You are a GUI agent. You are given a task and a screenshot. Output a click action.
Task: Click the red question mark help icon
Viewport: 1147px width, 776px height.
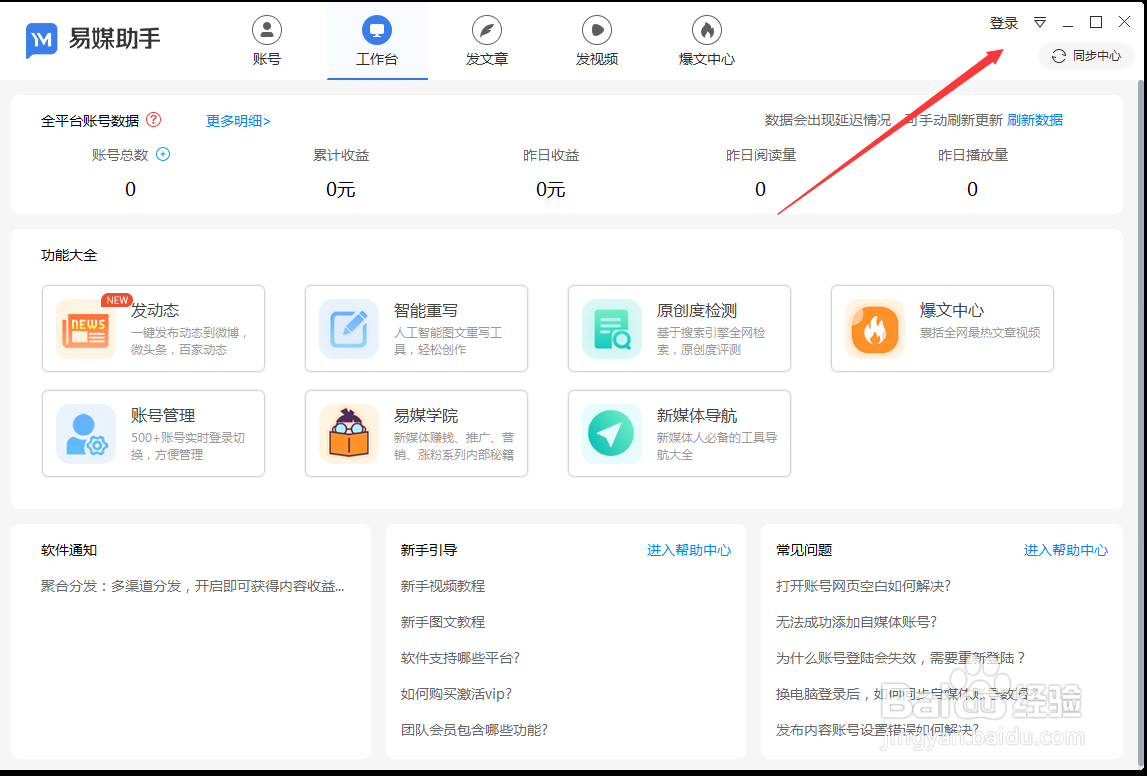pyautogui.click(x=154, y=119)
